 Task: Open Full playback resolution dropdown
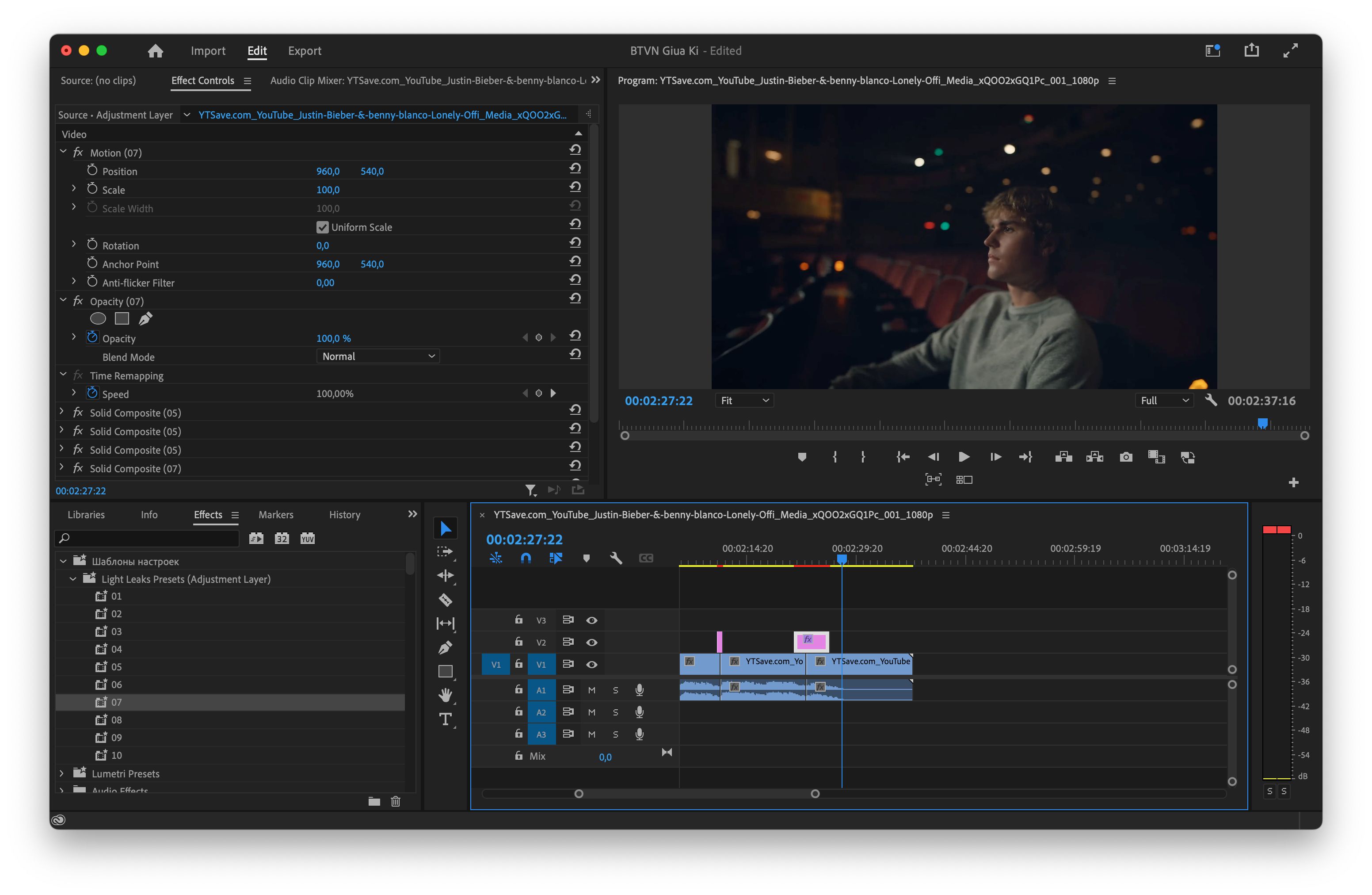pyautogui.click(x=1164, y=400)
